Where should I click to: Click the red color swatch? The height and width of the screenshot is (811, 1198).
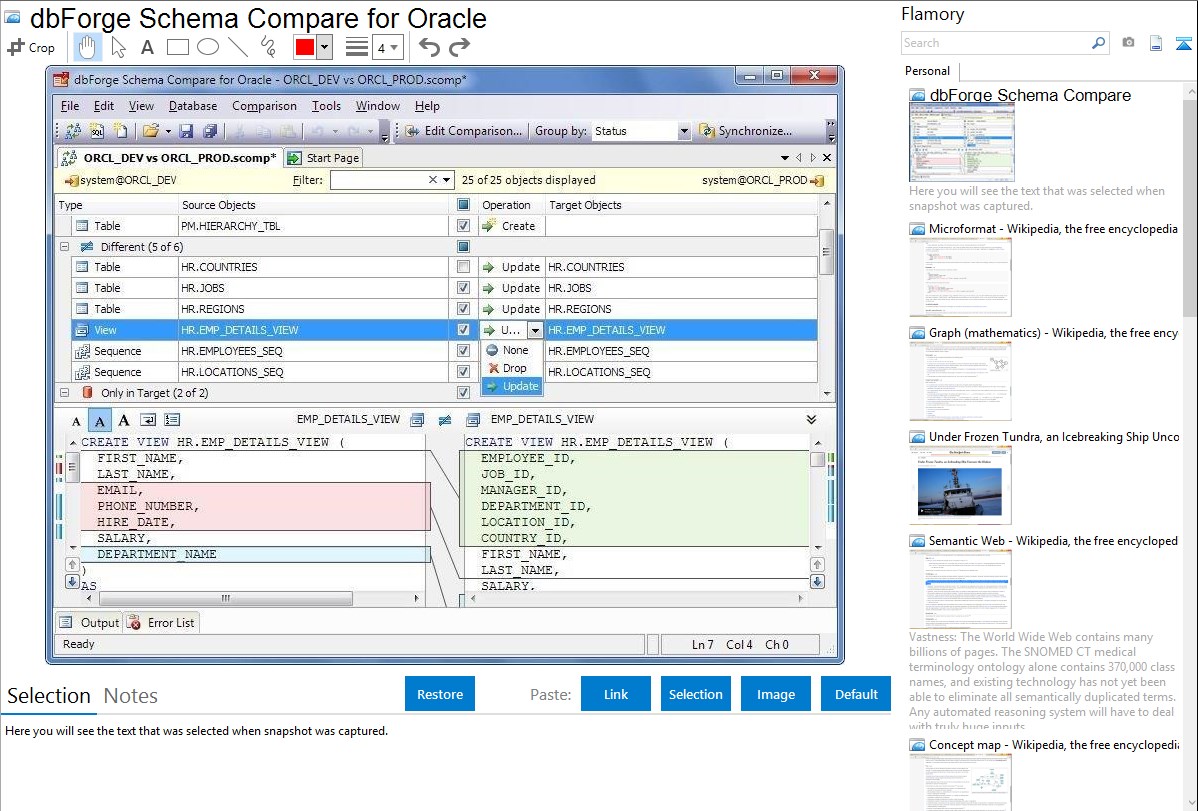tap(304, 47)
